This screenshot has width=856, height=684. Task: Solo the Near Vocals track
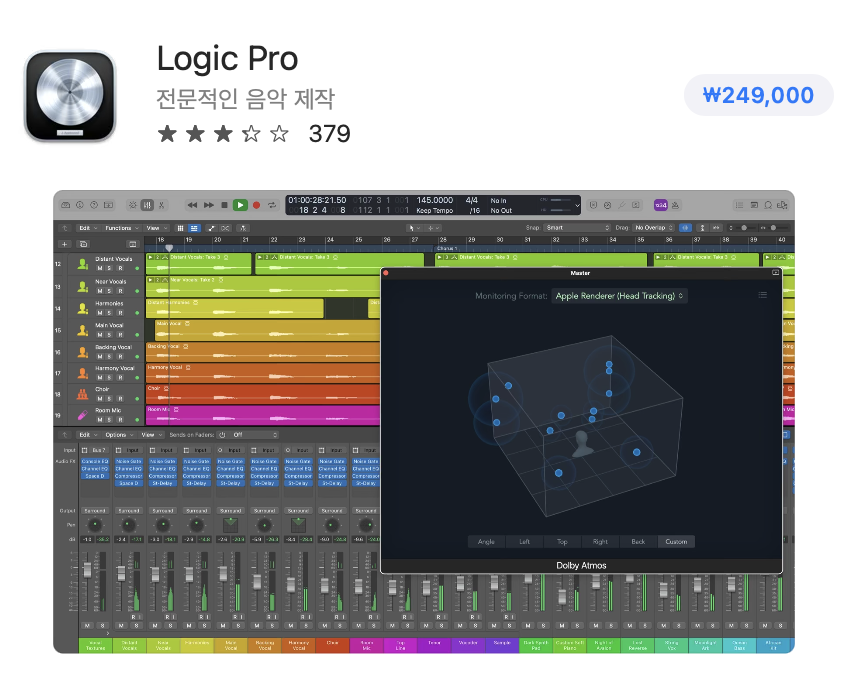tap(110, 291)
